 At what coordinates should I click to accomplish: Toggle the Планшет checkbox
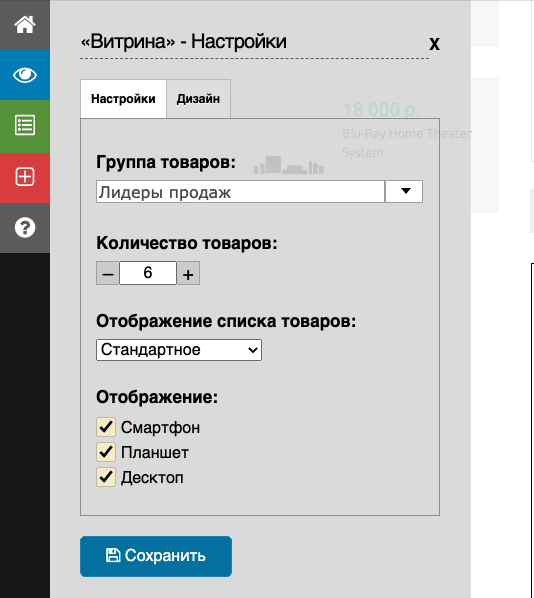click(106, 452)
